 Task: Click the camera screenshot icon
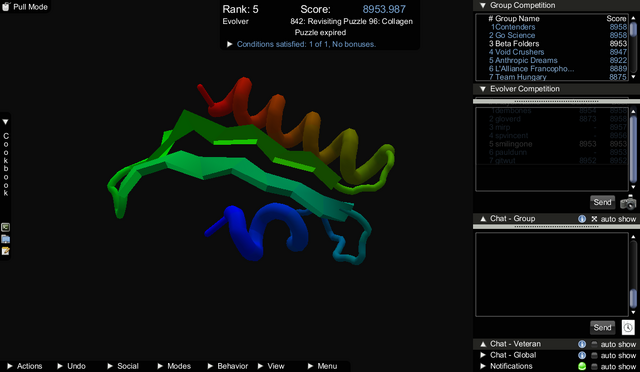tap(628, 202)
